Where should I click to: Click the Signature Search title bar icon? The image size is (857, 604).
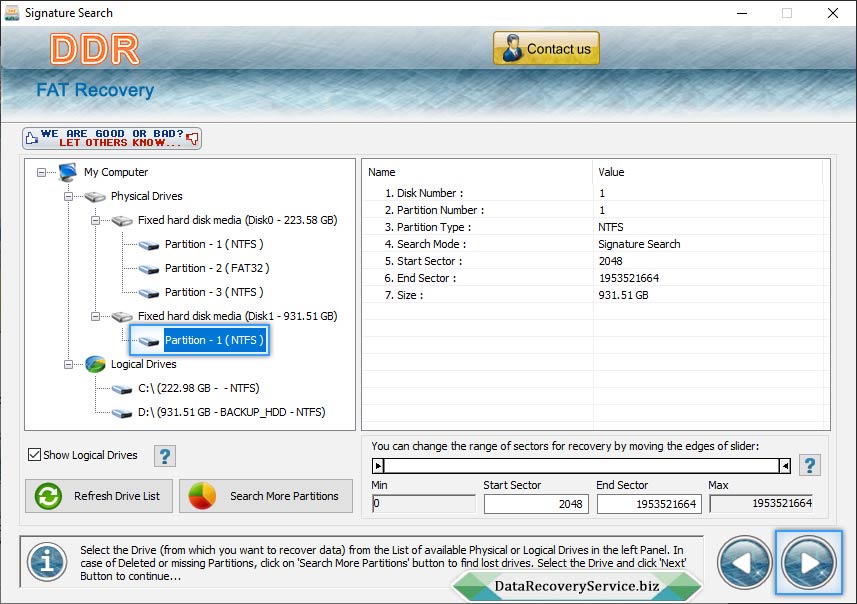point(11,13)
